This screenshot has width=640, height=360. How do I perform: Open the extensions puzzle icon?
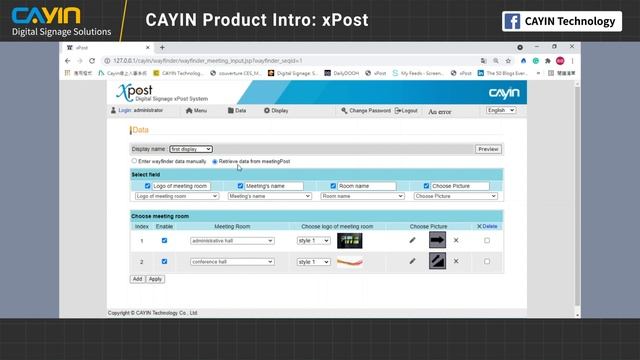tap(548, 61)
